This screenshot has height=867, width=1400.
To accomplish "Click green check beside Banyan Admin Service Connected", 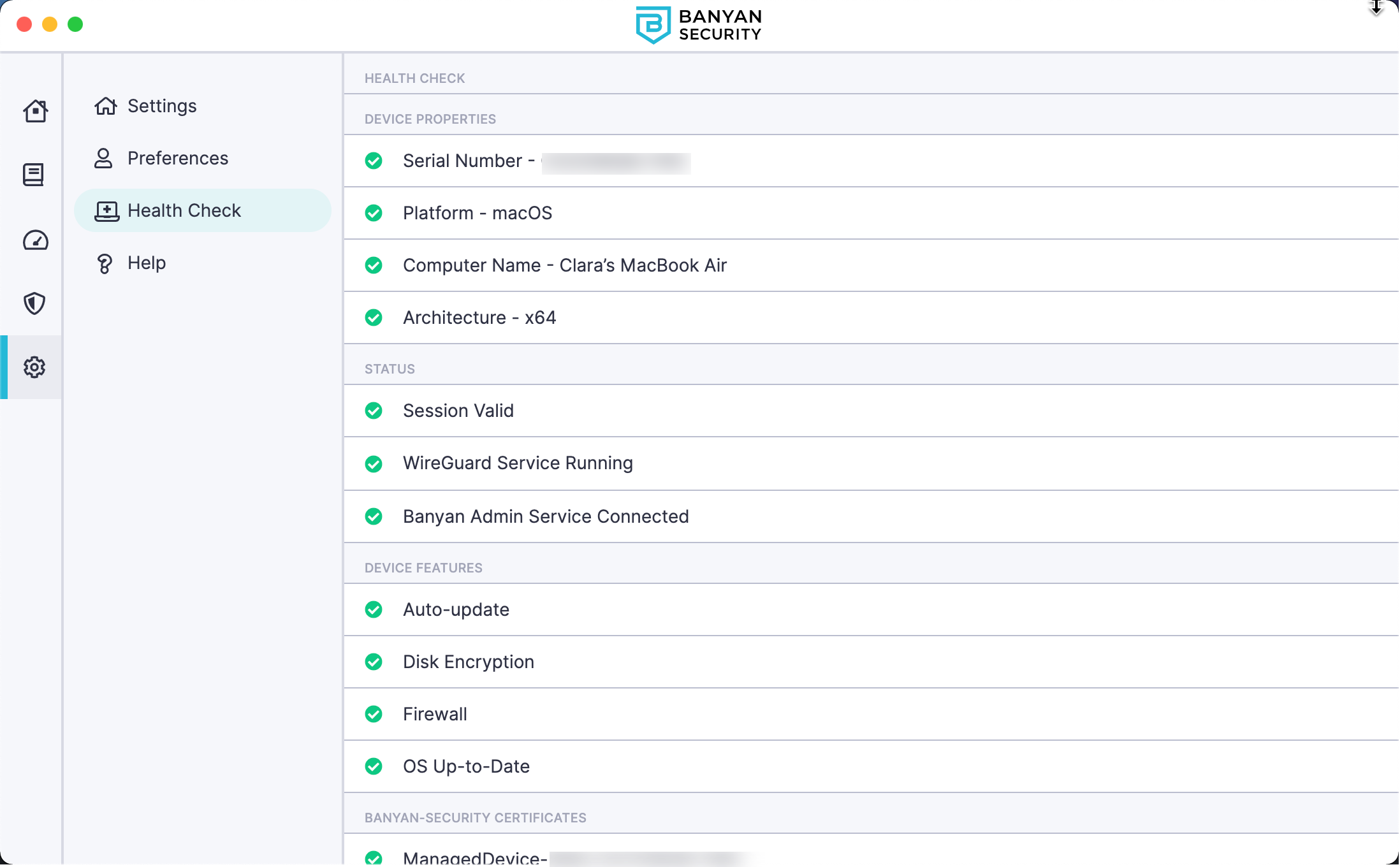I will tap(374, 516).
